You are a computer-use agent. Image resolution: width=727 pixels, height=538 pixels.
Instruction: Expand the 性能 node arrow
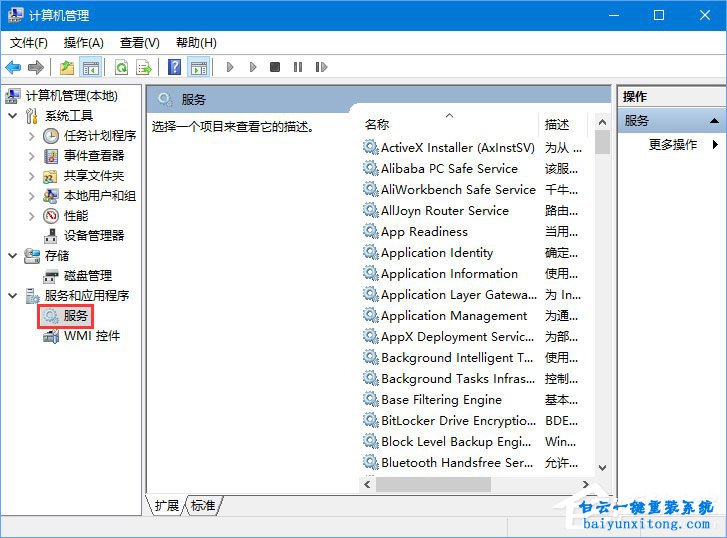(x=32, y=216)
